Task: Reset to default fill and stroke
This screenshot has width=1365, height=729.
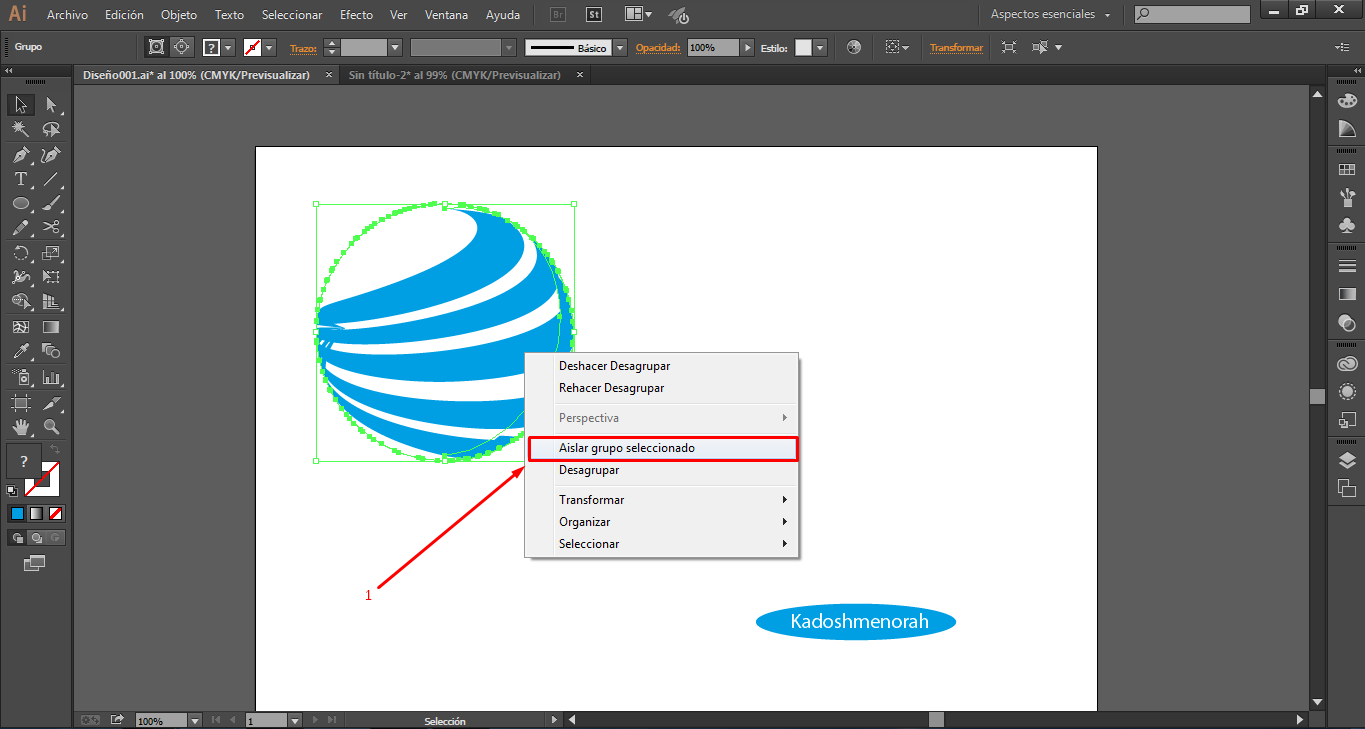Action: pyautogui.click(x=12, y=490)
